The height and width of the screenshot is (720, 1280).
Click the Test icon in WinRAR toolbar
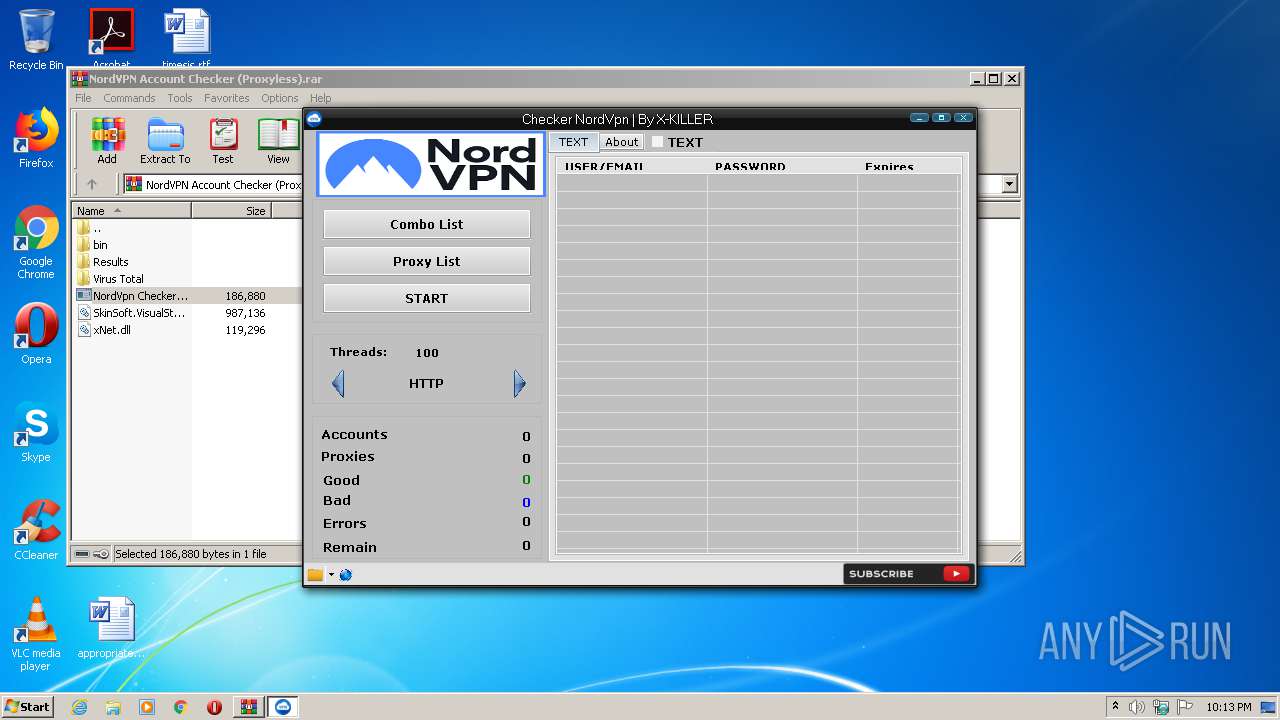[x=223, y=141]
